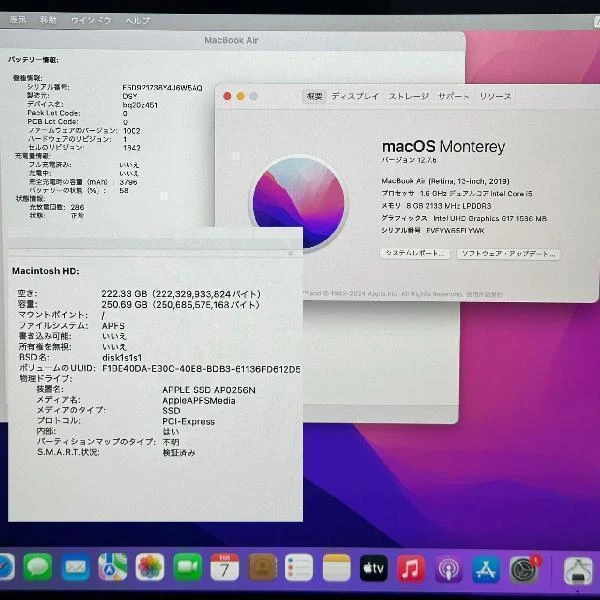Launch FaceTime from the Dock
Image resolution: width=600 pixels, height=600 pixels.
pyautogui.click(x=188, y=567)
